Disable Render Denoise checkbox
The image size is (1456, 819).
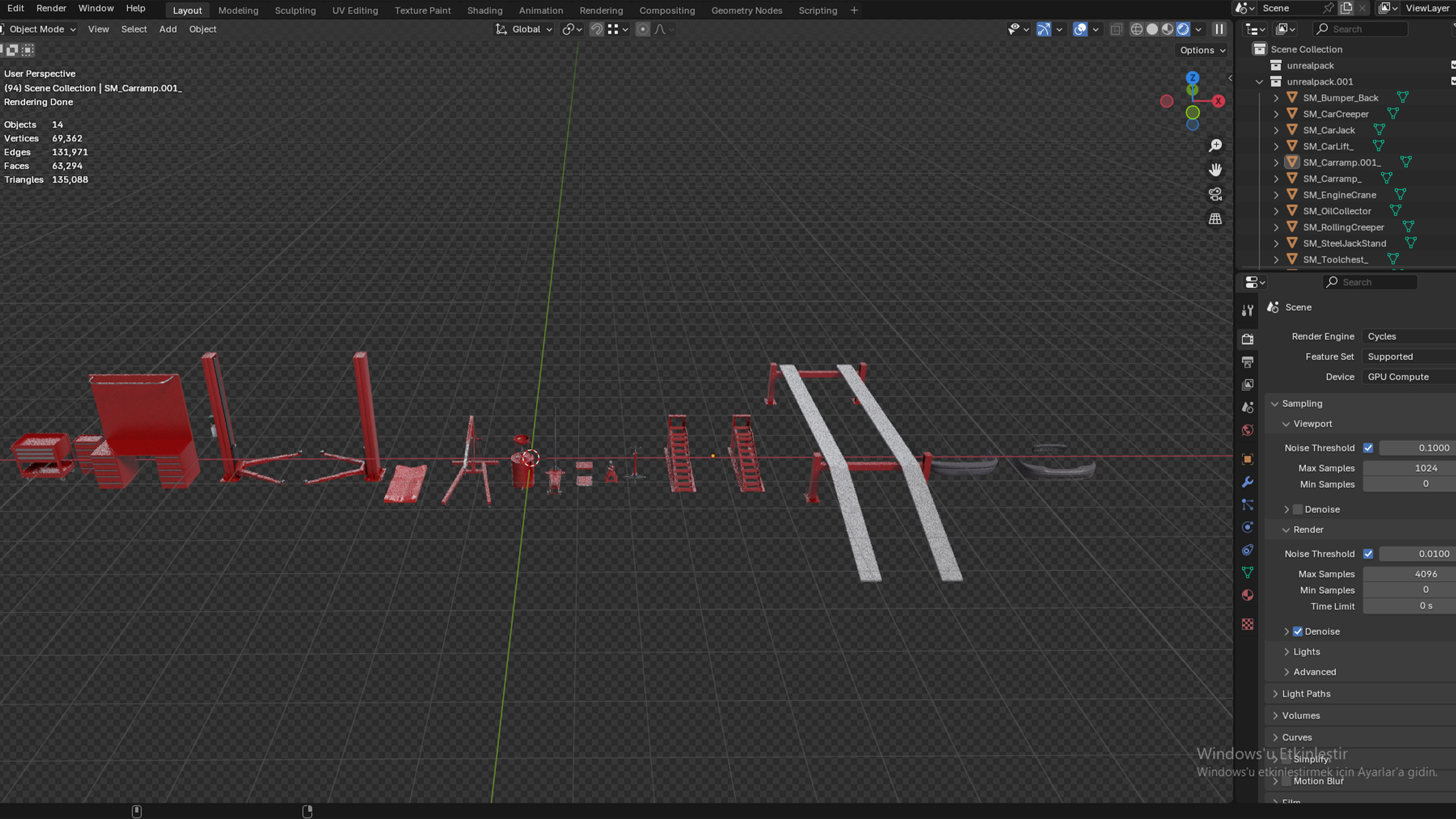pyautogui.click(x=1298, y=631)
